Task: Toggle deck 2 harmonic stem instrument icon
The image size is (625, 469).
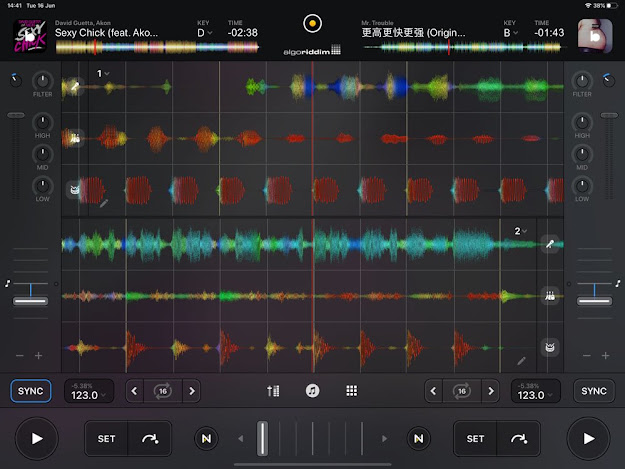Action: pos(550,296)
